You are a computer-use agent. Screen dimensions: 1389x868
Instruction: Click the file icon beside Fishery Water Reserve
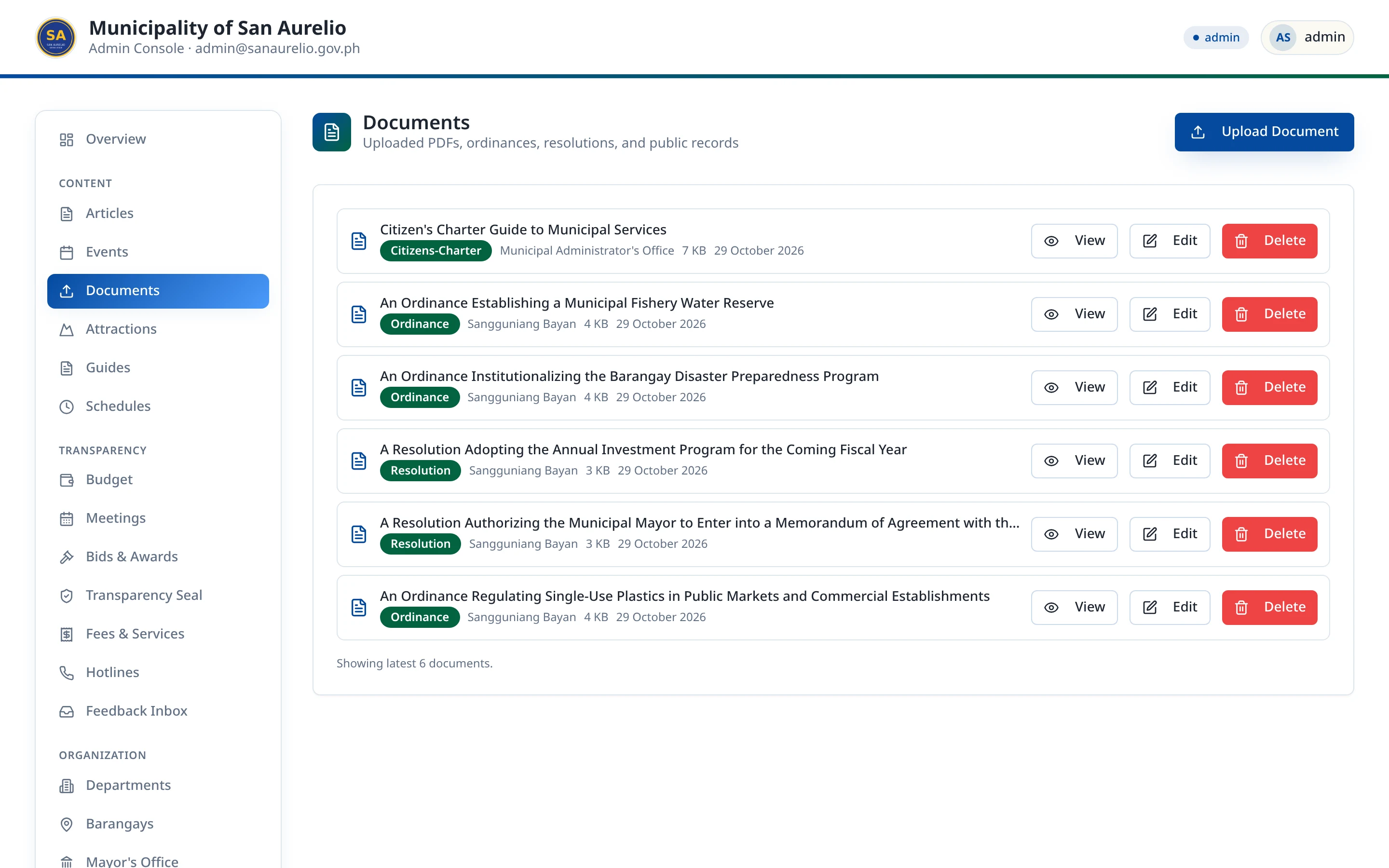coord(359,314)
